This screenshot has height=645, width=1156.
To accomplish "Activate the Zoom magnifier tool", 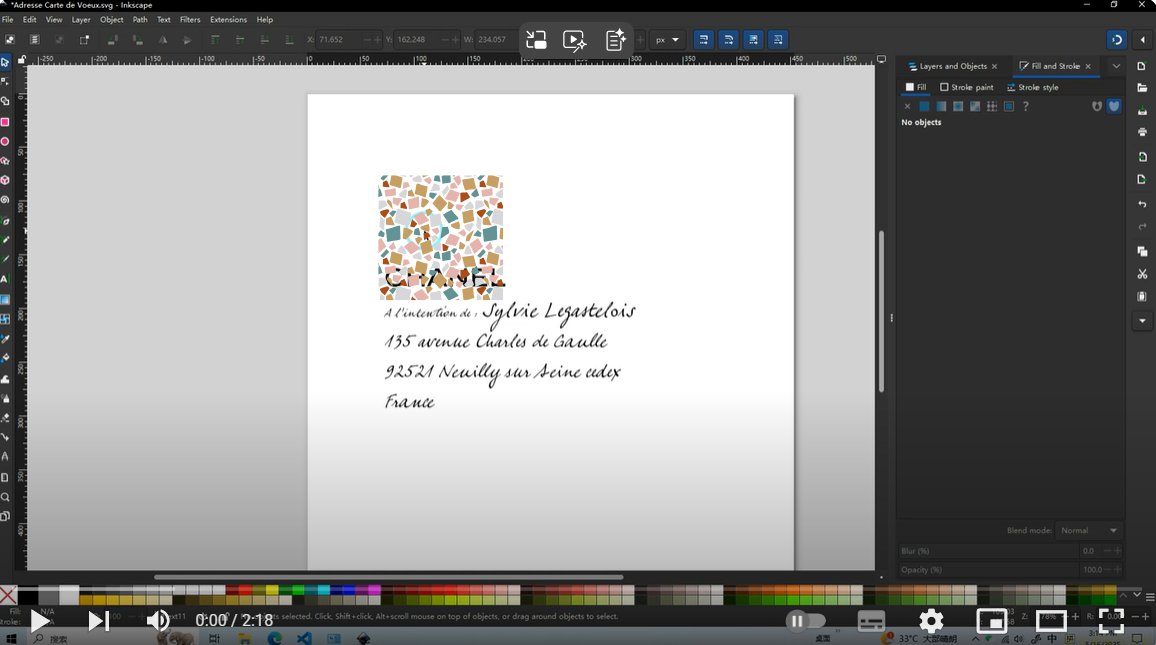I will coord(5,497).
